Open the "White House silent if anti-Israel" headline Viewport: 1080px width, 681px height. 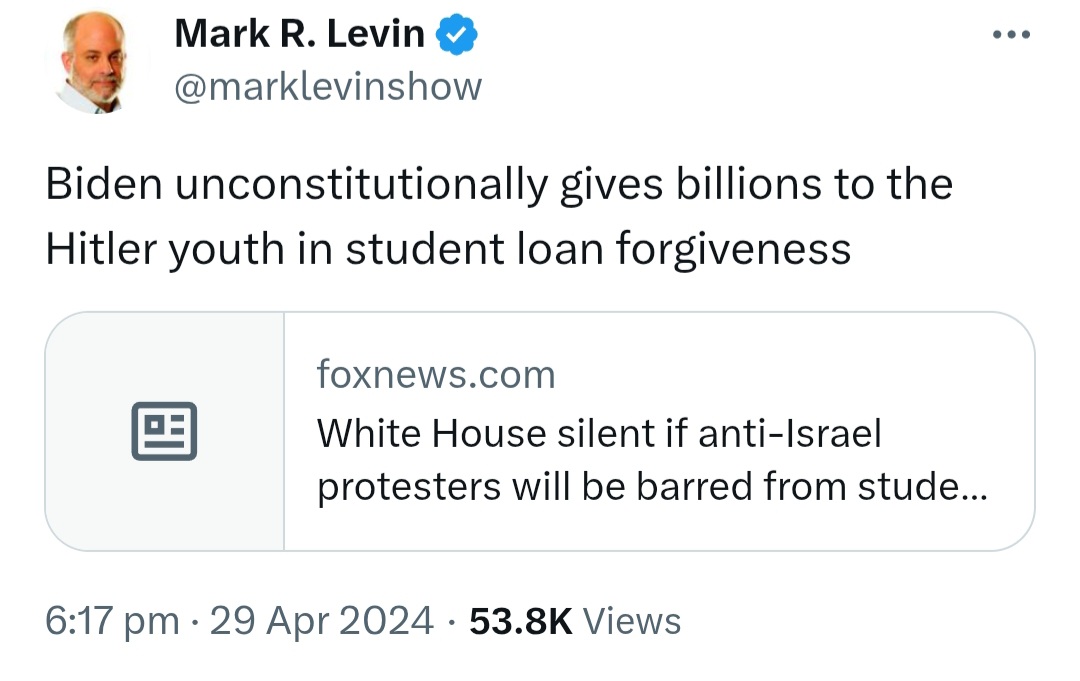(599, 434)
